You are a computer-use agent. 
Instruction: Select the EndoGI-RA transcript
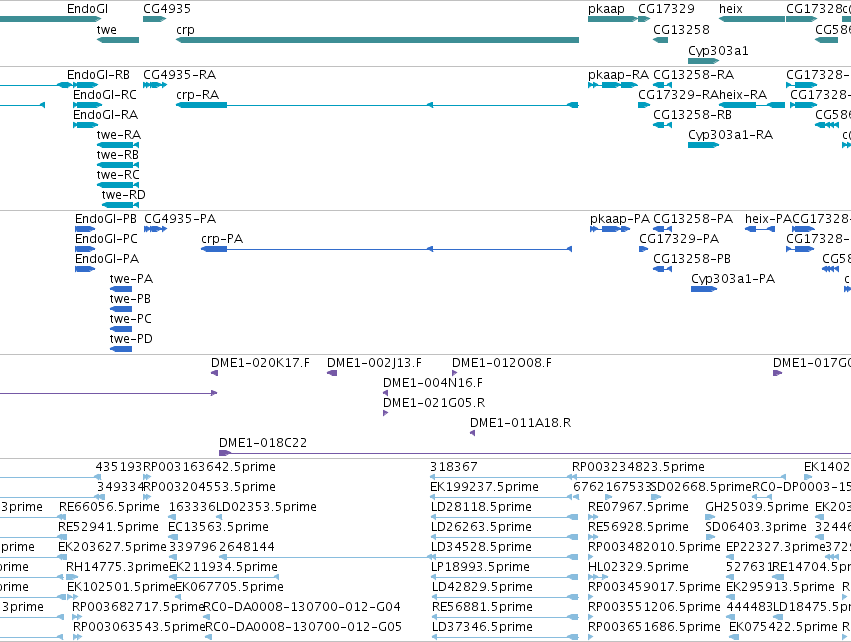tap(86, 125)
